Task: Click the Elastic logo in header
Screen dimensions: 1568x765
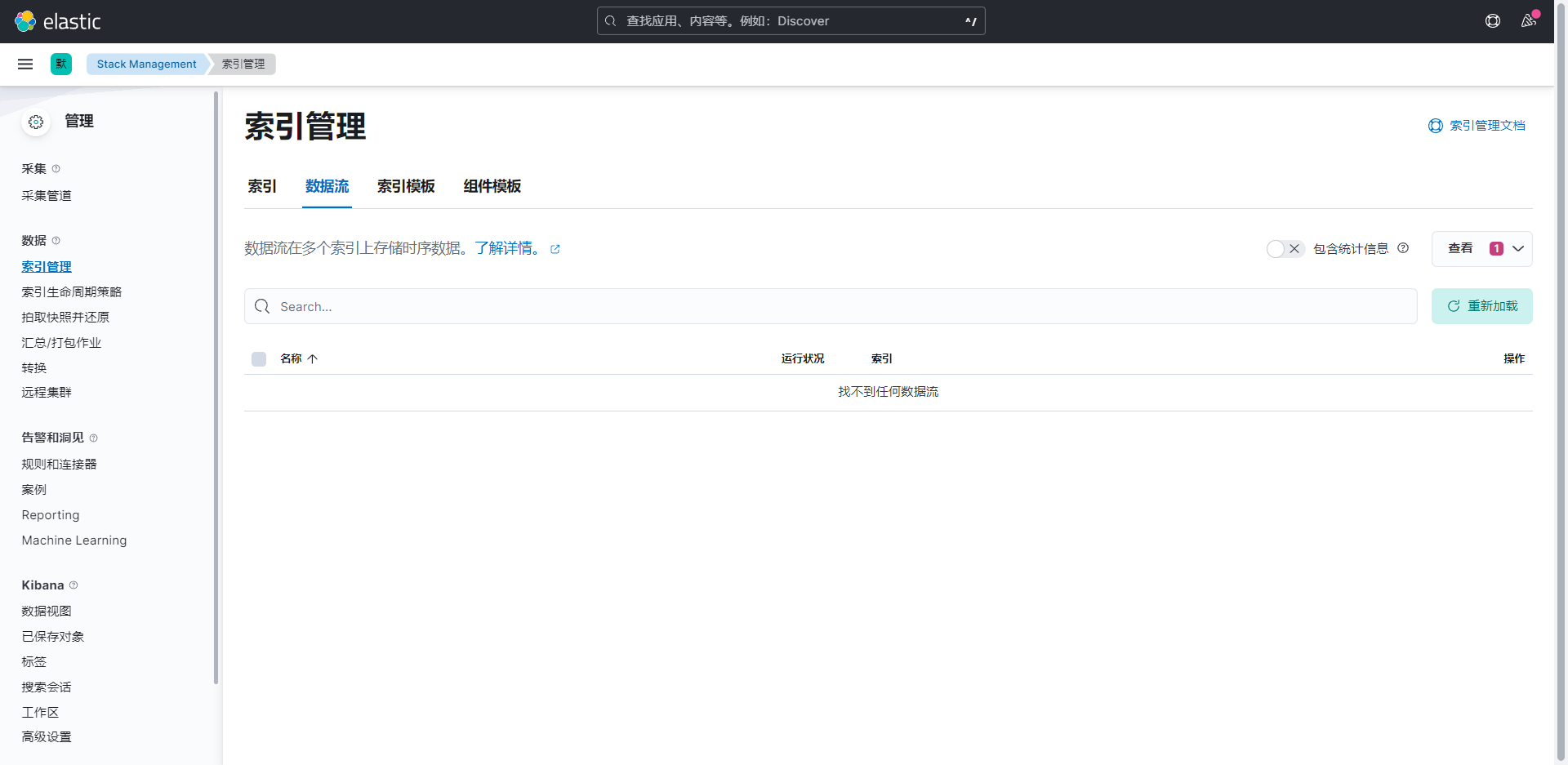Action: (x=57, y=21)
